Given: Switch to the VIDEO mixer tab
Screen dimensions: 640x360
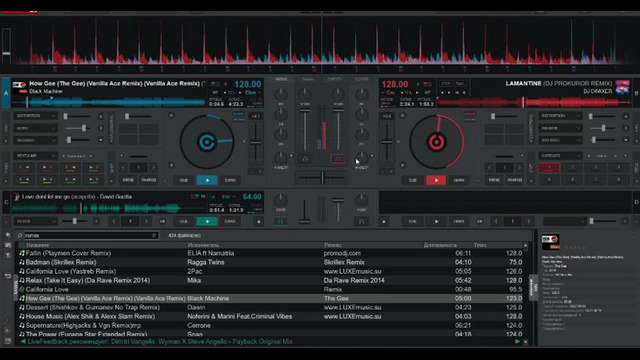Looking at the screenshot, I should [x=308, y=79].
